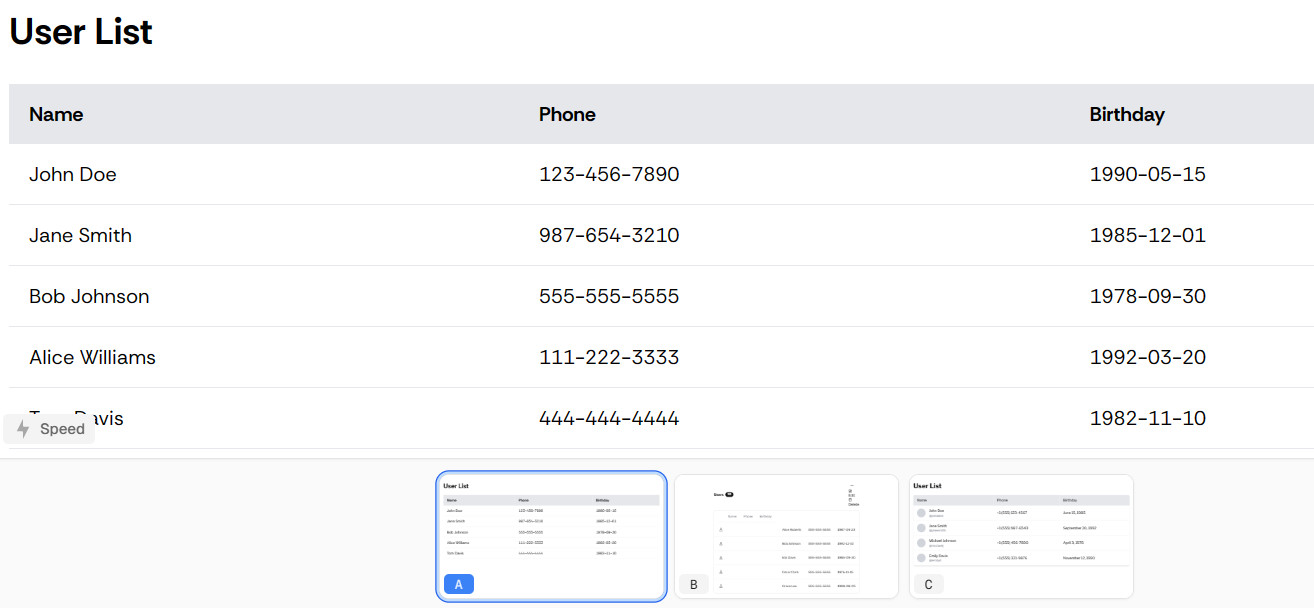Click phone number 444-444-4444
The image size is (1314, 608).
tap(609, 418)
